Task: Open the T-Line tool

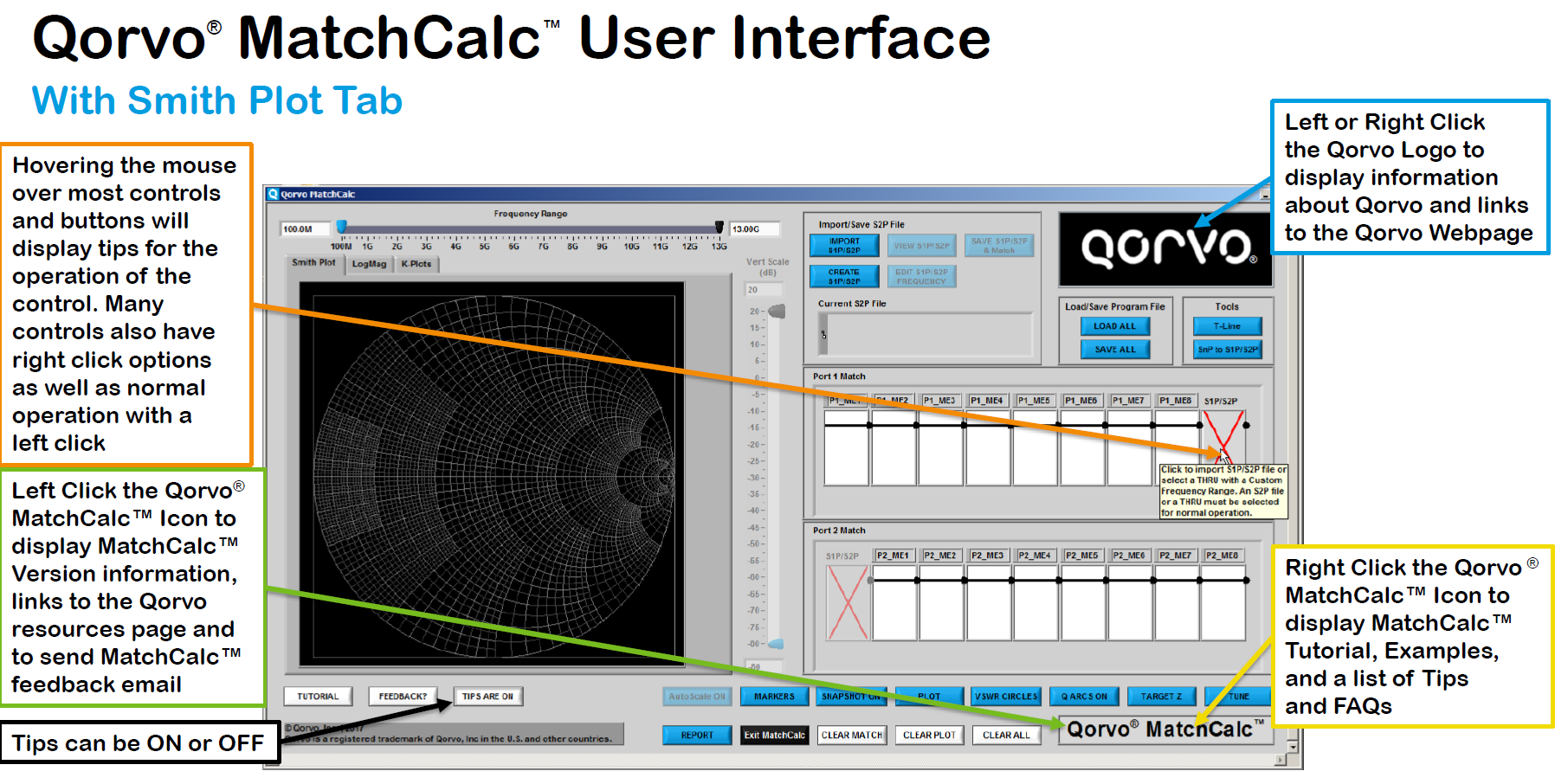Action: pyautogui.click(x=1227, y=326)
